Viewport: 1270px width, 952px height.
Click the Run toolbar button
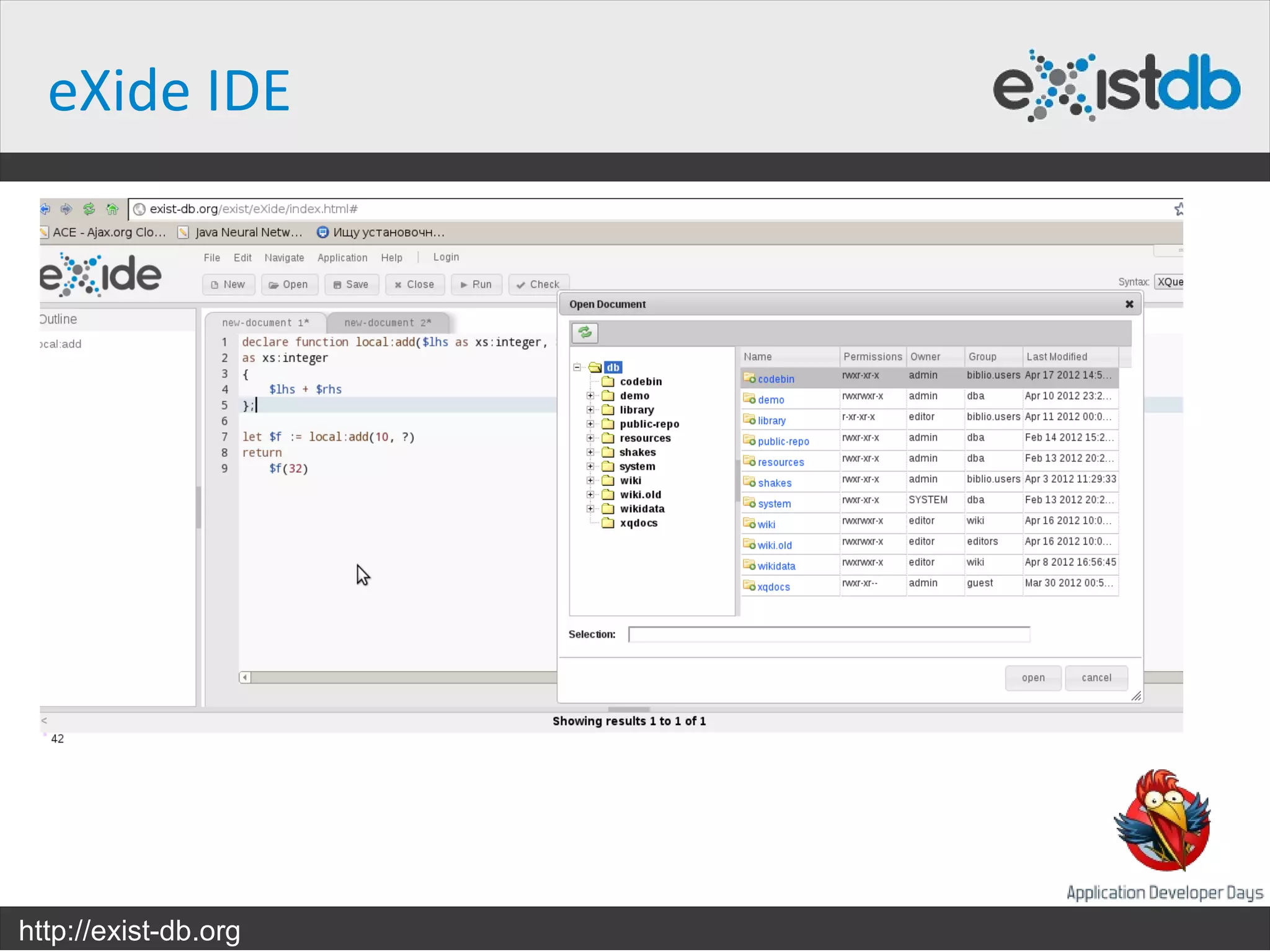point(476,284)
